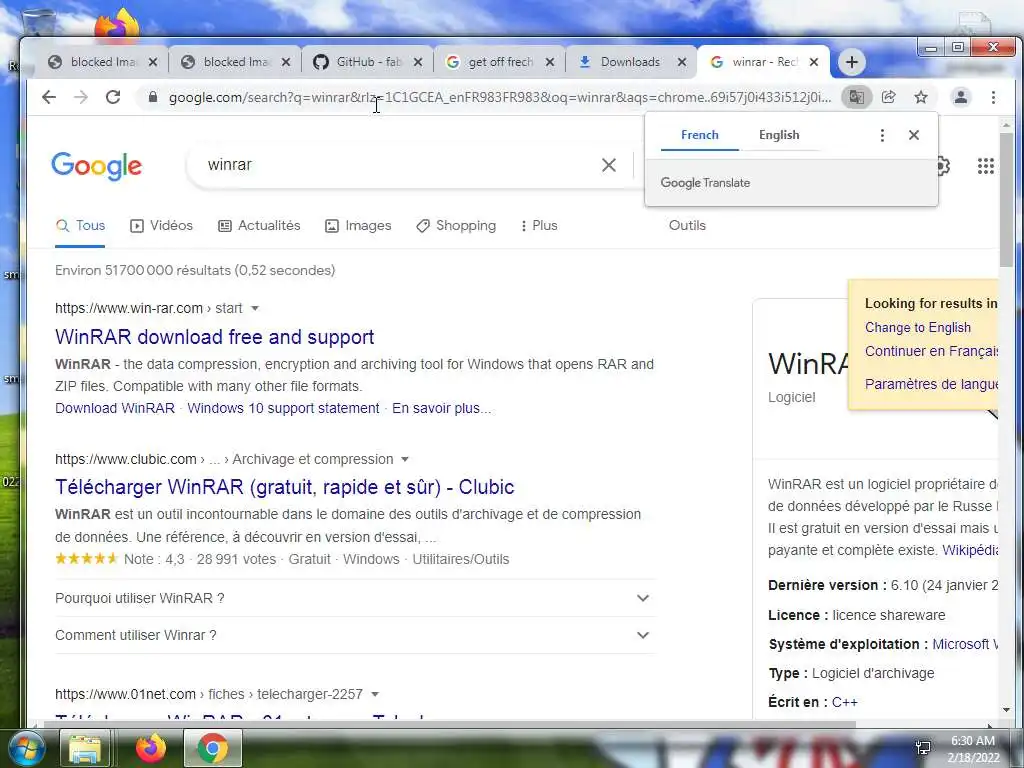
Task: Open the Outils search tools
Action: pos(687,225)
